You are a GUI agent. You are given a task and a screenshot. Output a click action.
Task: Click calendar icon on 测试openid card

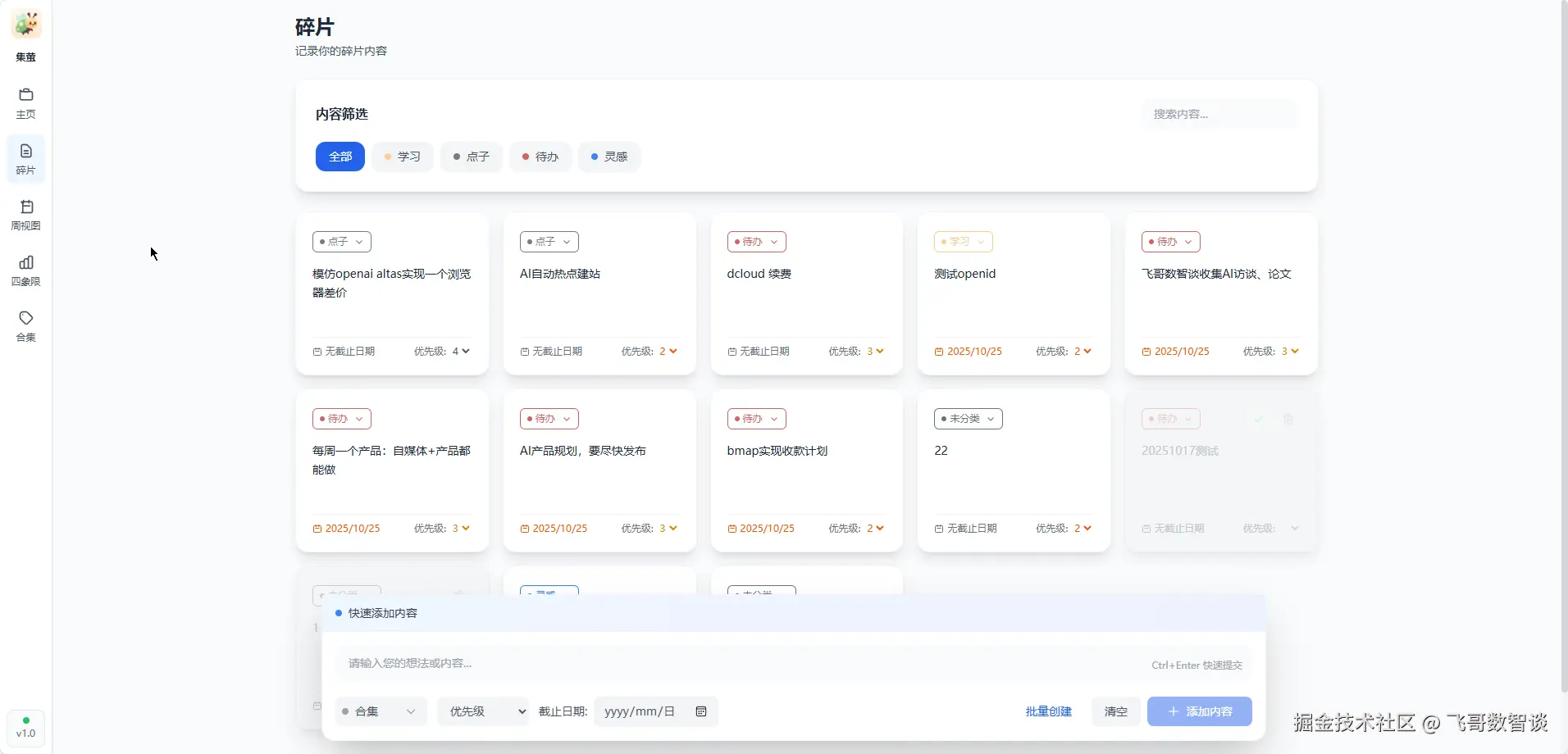tap(939, 352)
